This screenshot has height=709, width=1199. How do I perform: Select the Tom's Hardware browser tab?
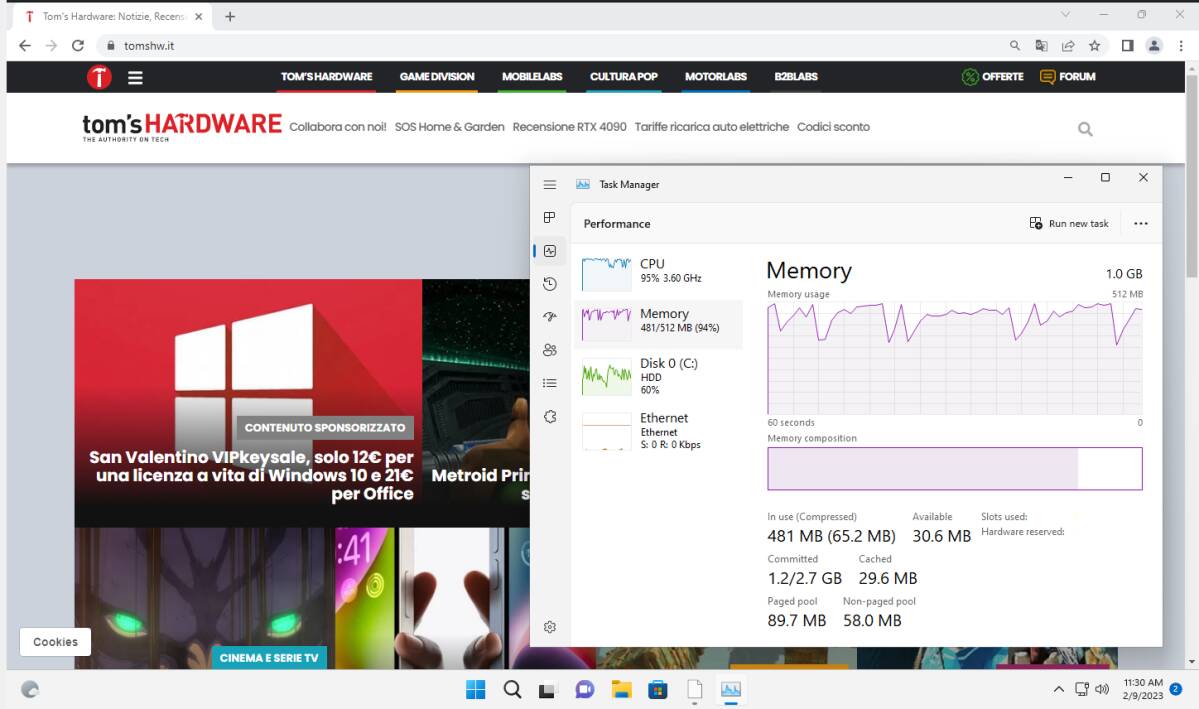110,16
